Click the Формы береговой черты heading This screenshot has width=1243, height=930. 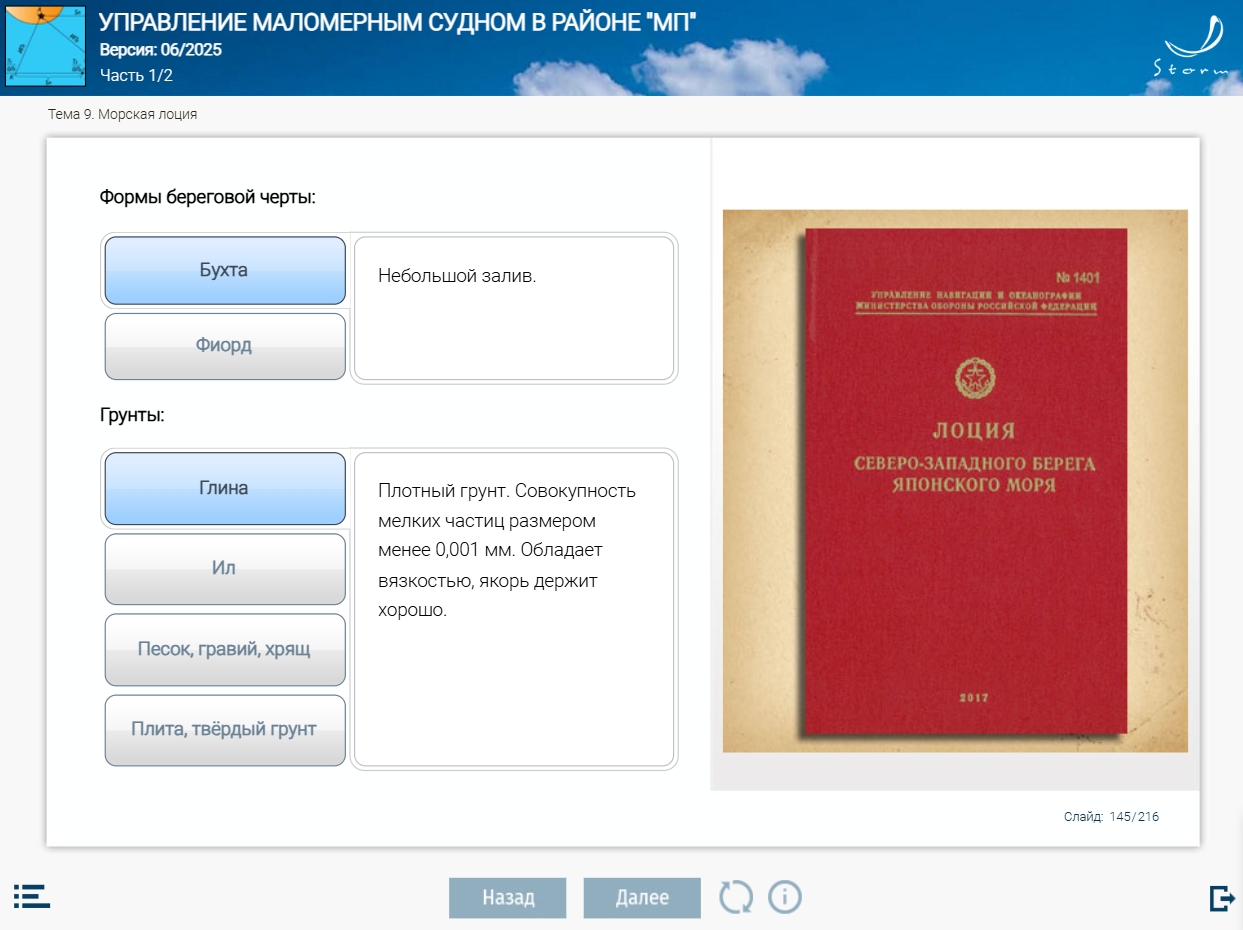207,197
